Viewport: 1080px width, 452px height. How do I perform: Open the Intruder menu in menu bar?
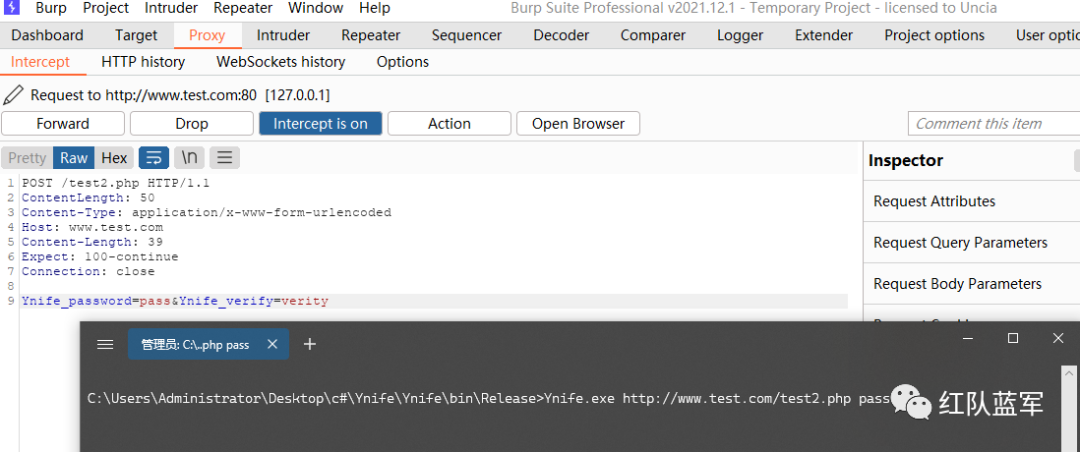click(x=171, y=8)
